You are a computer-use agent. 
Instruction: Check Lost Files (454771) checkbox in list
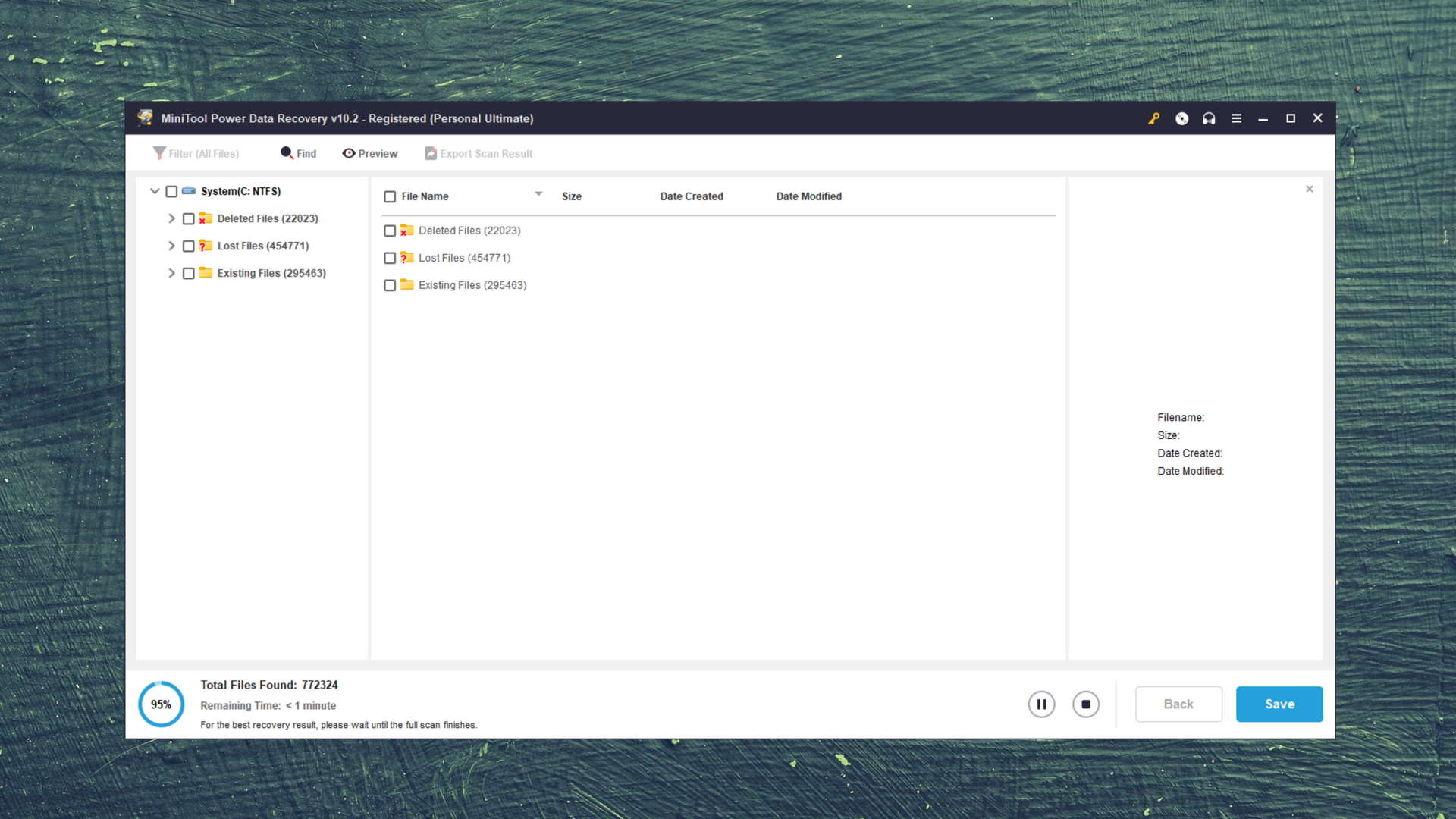point(390,259)
